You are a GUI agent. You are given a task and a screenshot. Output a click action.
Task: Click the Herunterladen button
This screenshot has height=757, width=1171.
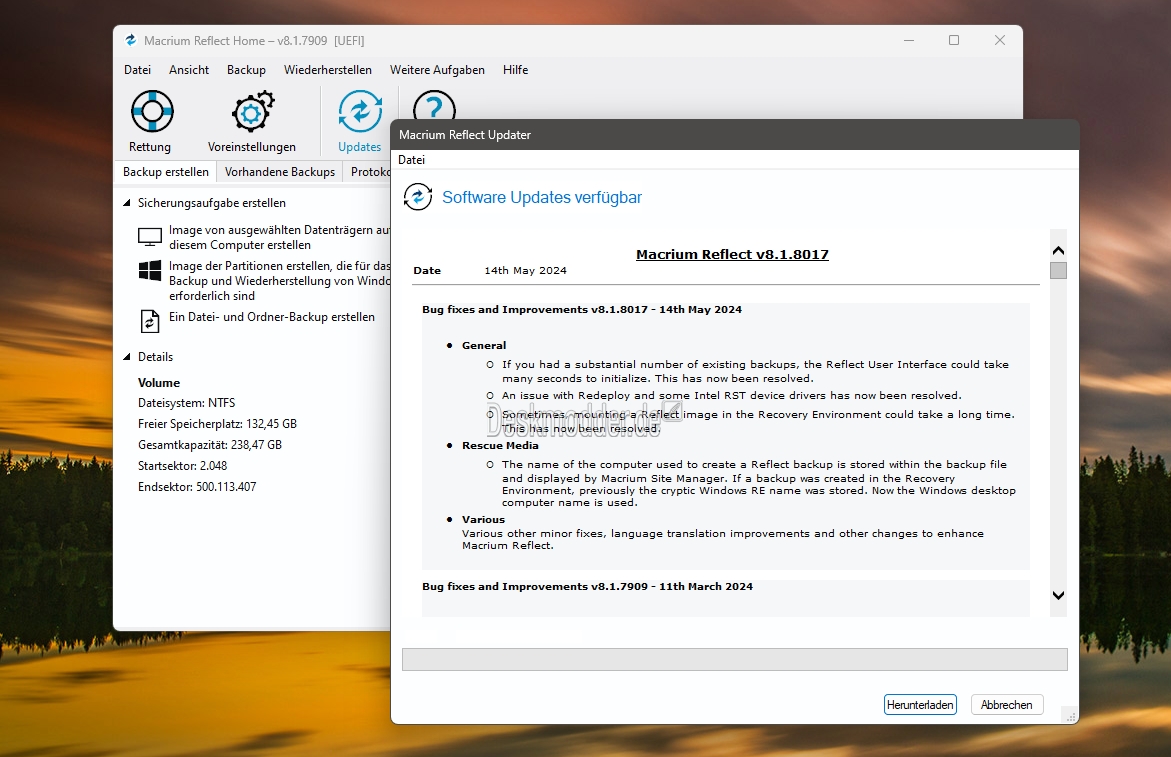coord(920,705)
